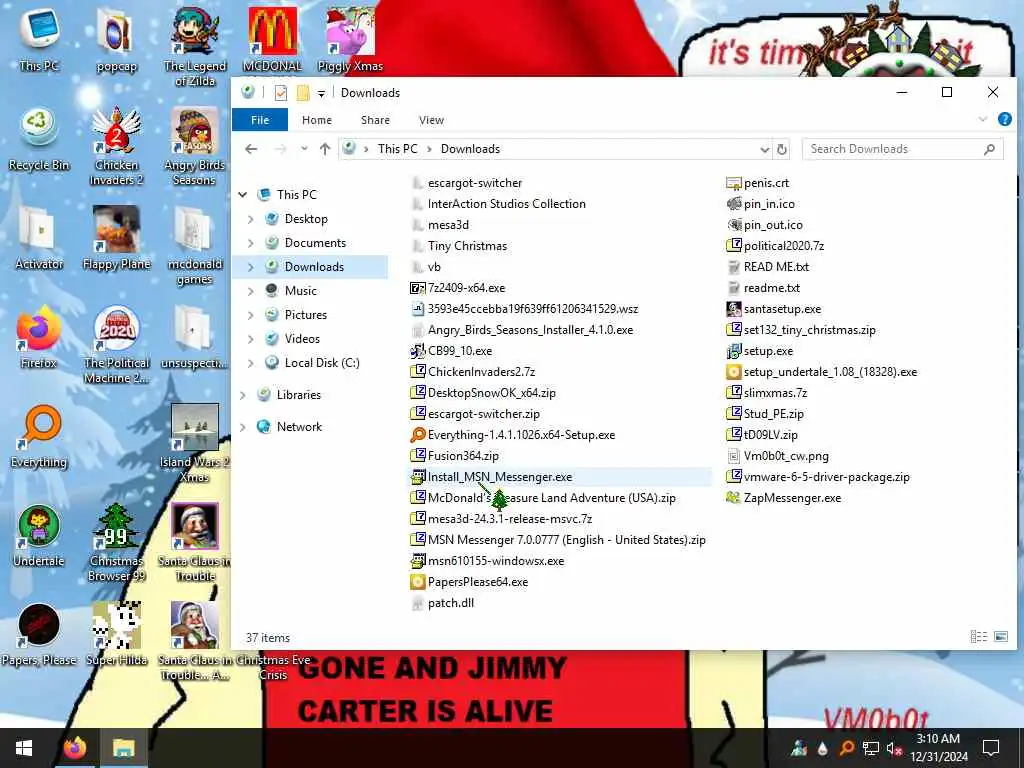Select santasetup.exe in the file list
Screen dimensions: 1024x768
(773, 309)
